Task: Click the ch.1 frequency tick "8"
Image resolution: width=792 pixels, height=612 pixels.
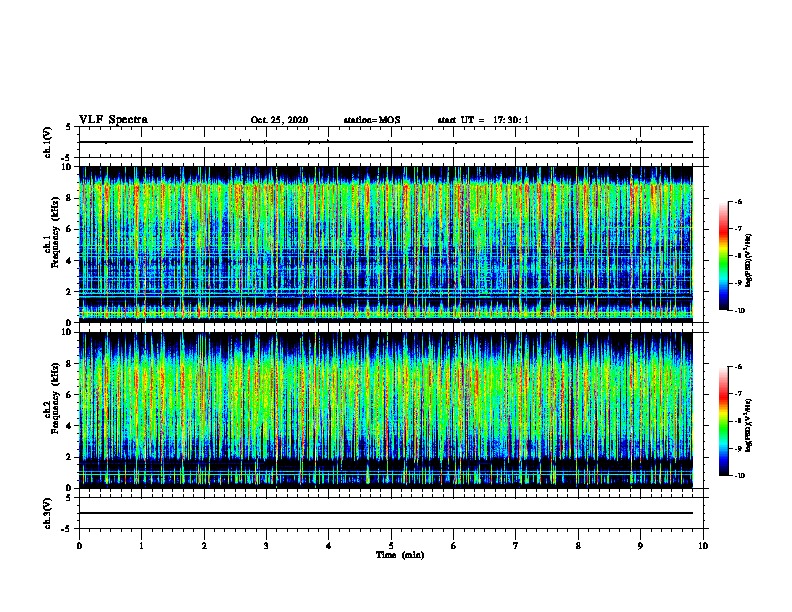Action: pos(69,198)
